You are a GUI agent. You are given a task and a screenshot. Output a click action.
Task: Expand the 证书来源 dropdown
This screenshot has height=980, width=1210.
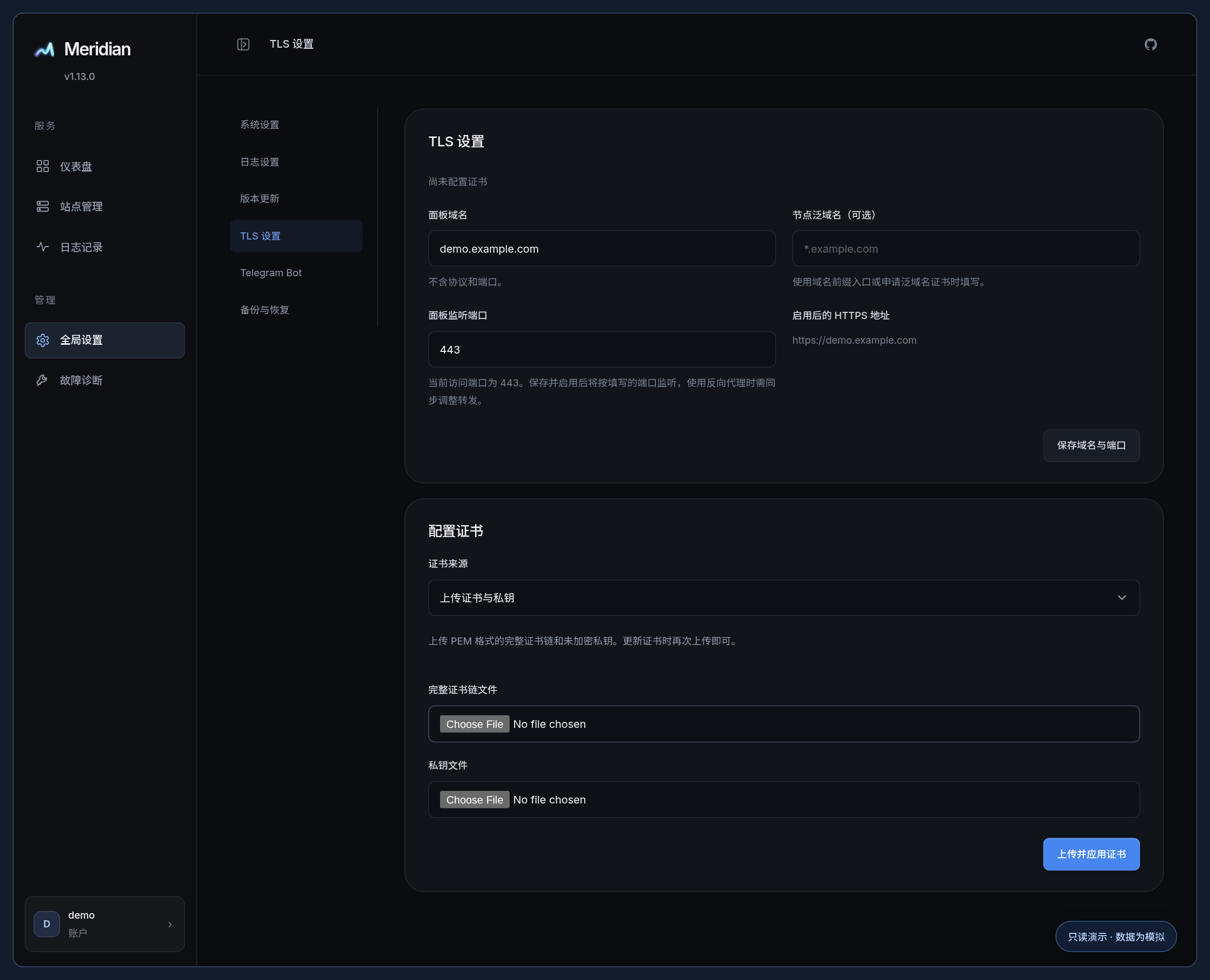[784, 597]
